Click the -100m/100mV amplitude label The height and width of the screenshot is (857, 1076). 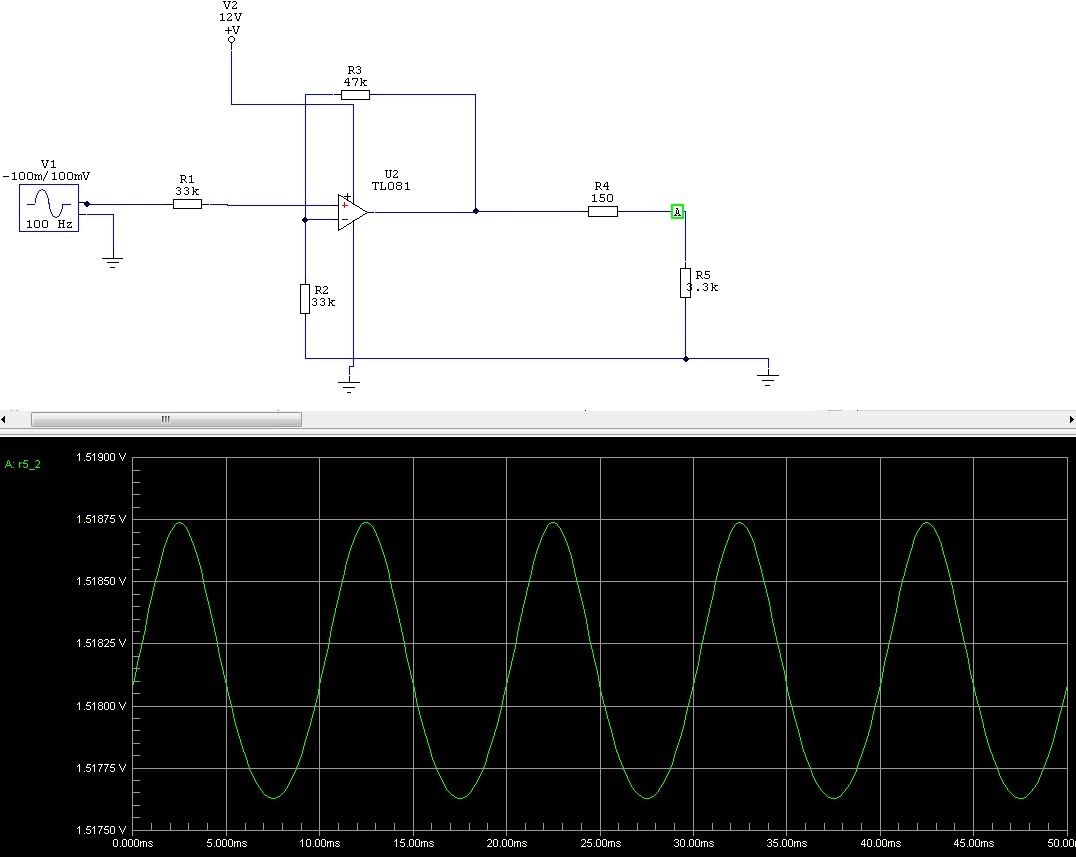[x=47, y=176]
